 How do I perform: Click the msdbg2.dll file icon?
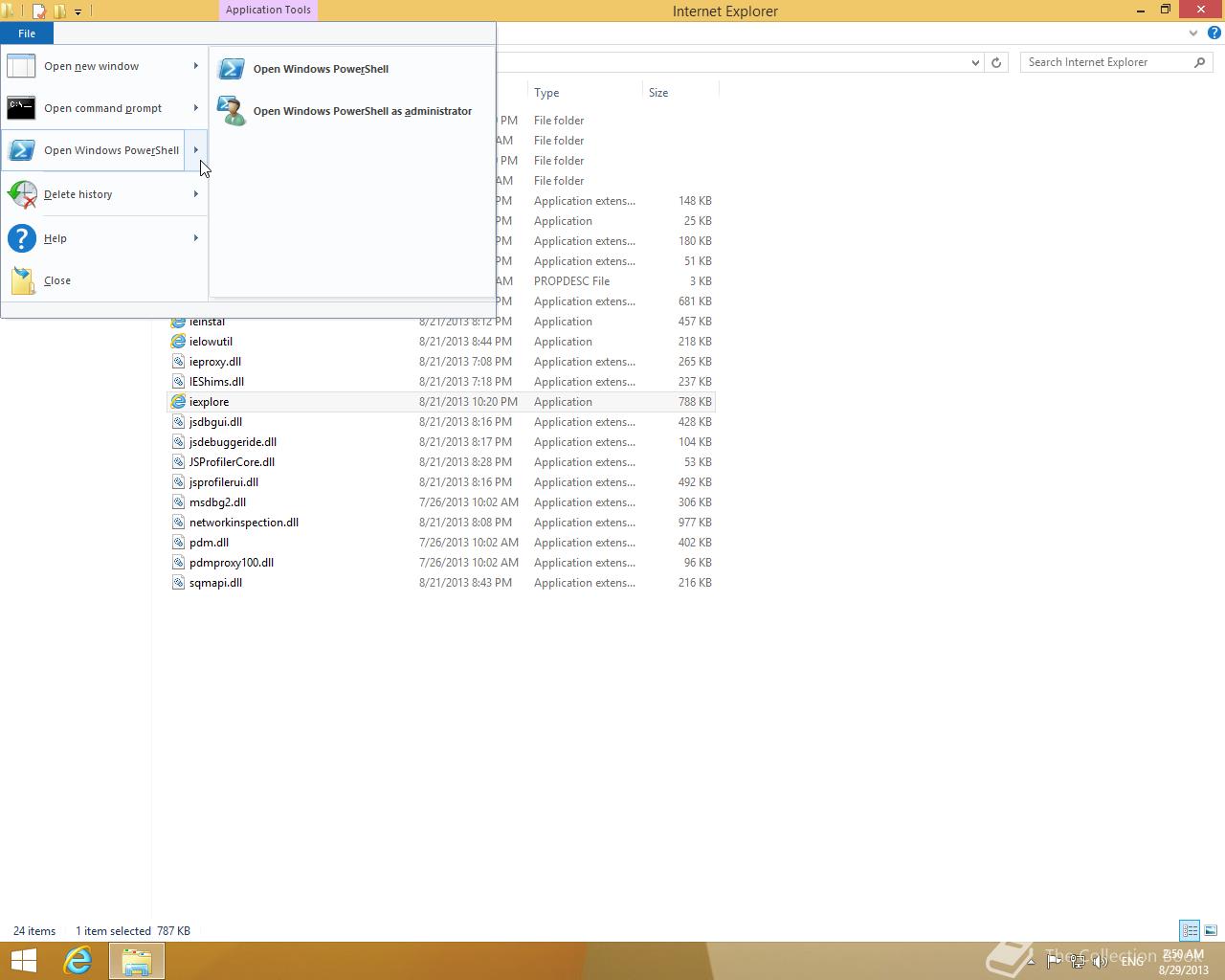pyautogui.click(x=178, y=502)
